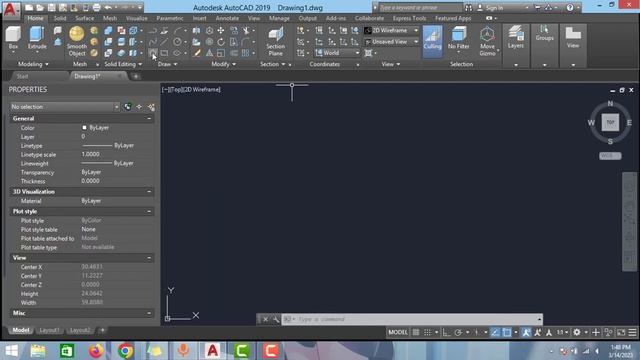The width and height of the screenshot is (640, 360).
Task: Click the Top face of the ViewCube
Action: point(610,122)
